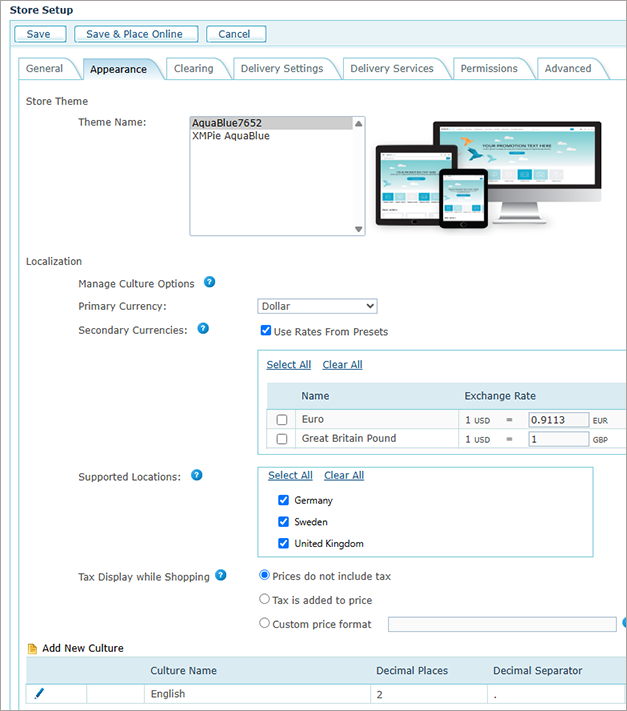Select XMPie AquaBlue theme in list
The height and width of the screenshot is (711, 627).
click(x=231, y=136)
